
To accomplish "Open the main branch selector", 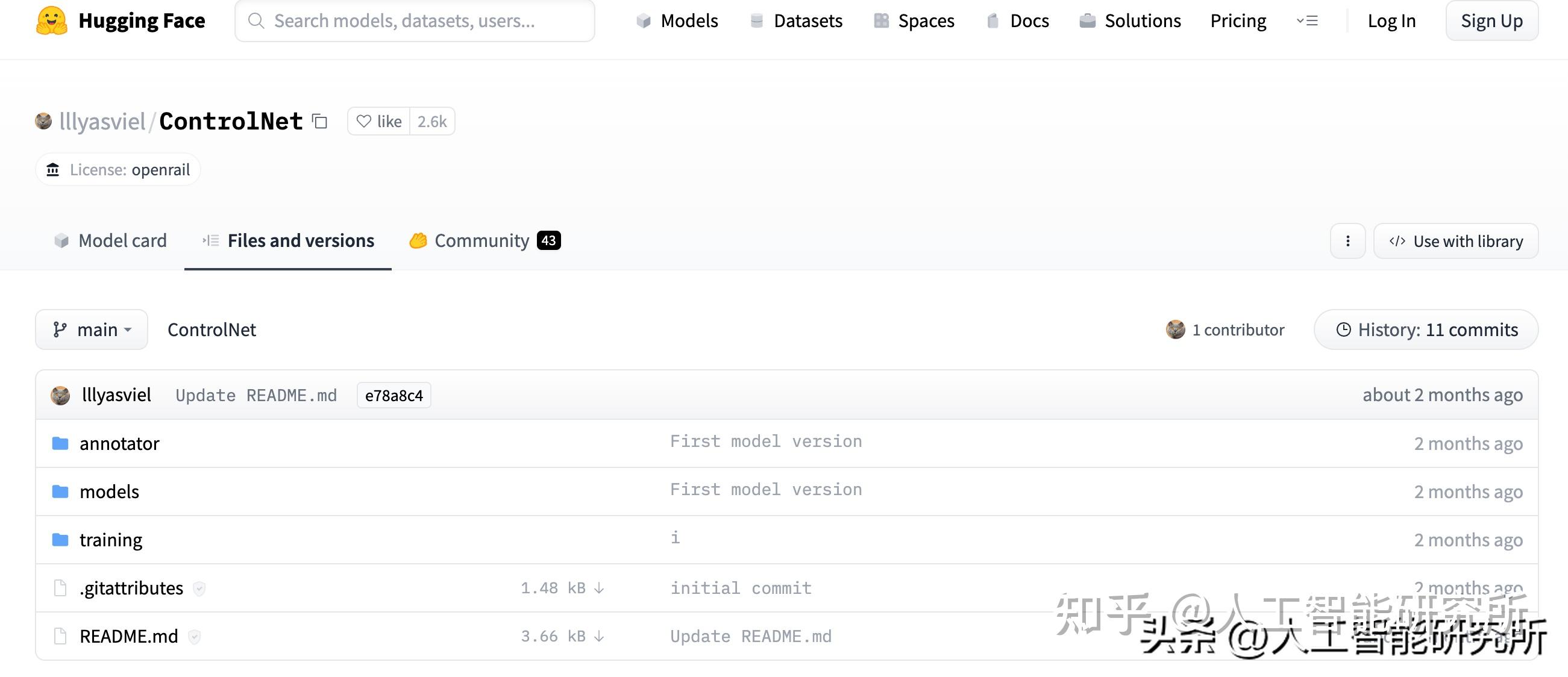I will (x=92, y=329).
